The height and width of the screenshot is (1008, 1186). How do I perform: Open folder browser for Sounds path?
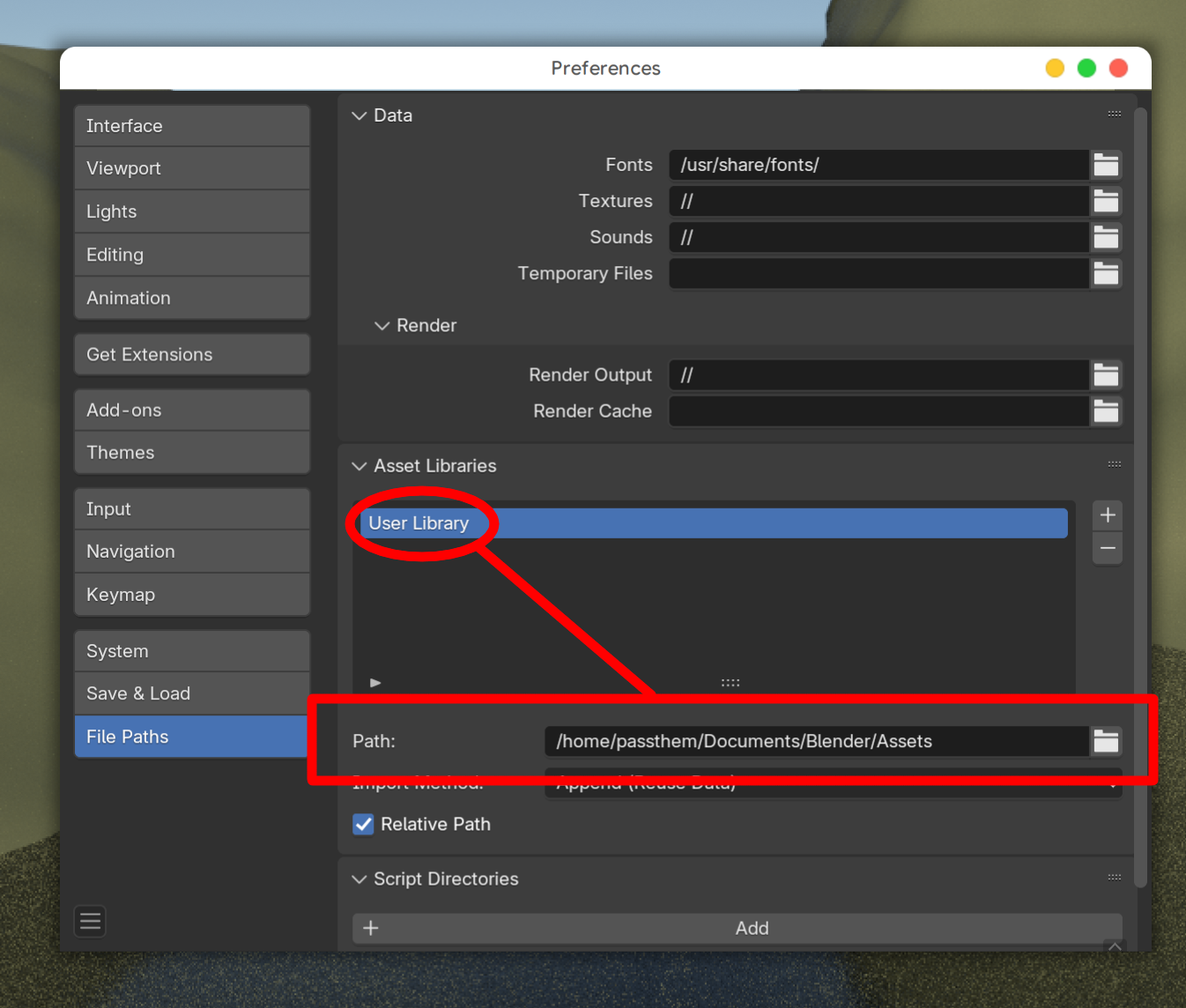pos(1106,237)
